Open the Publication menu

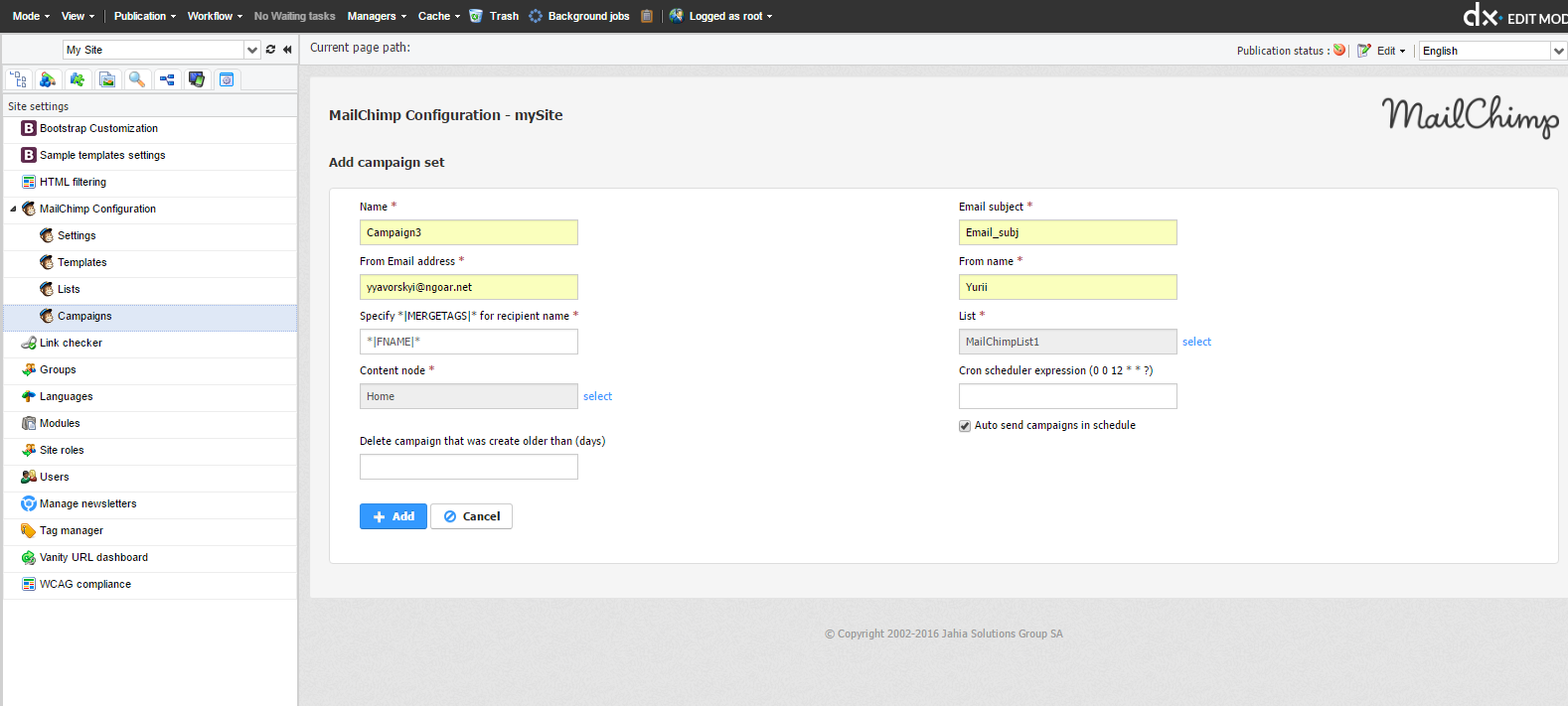[144, 16]
